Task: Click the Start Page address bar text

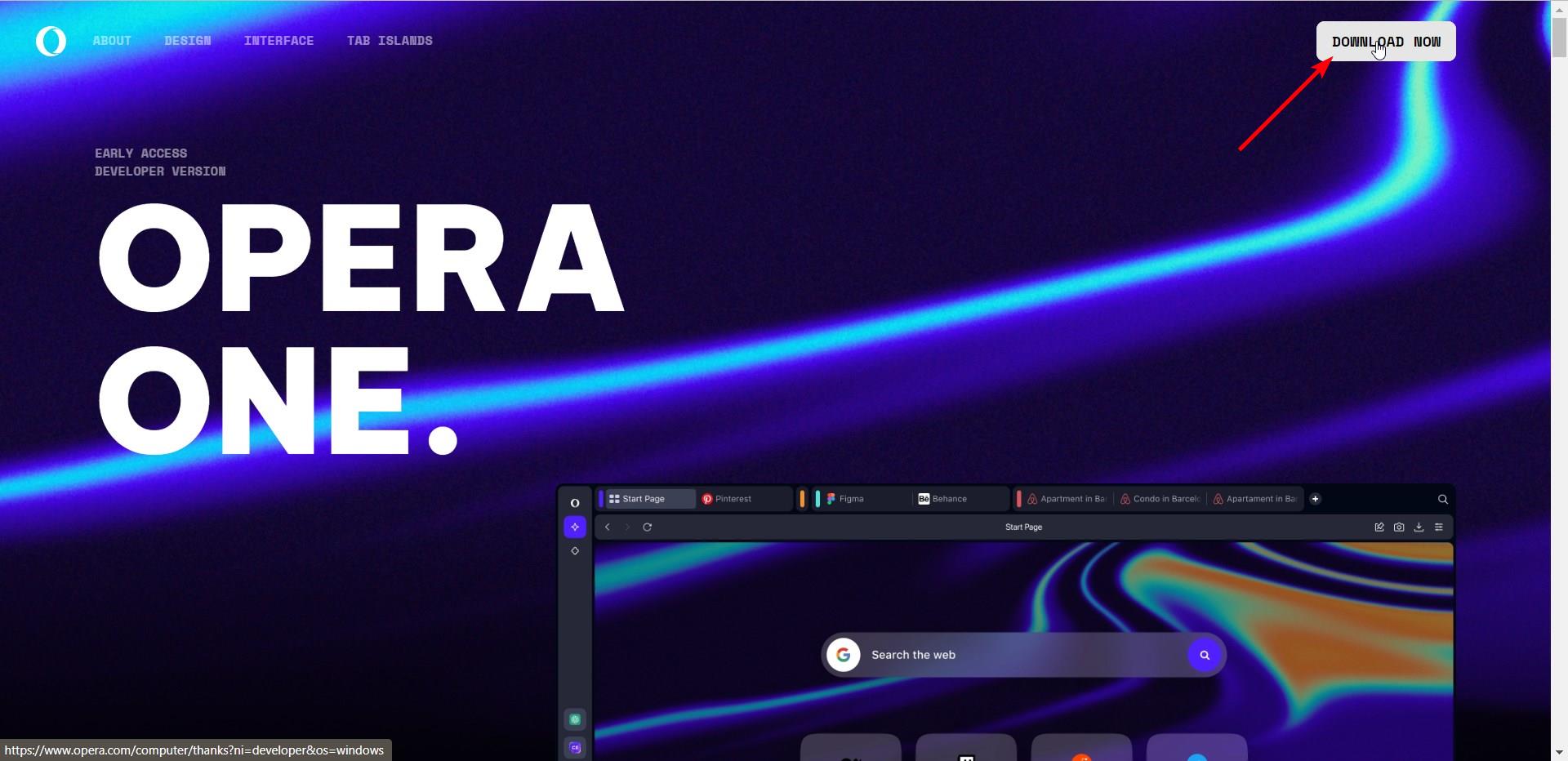Action: point(1023,527)
